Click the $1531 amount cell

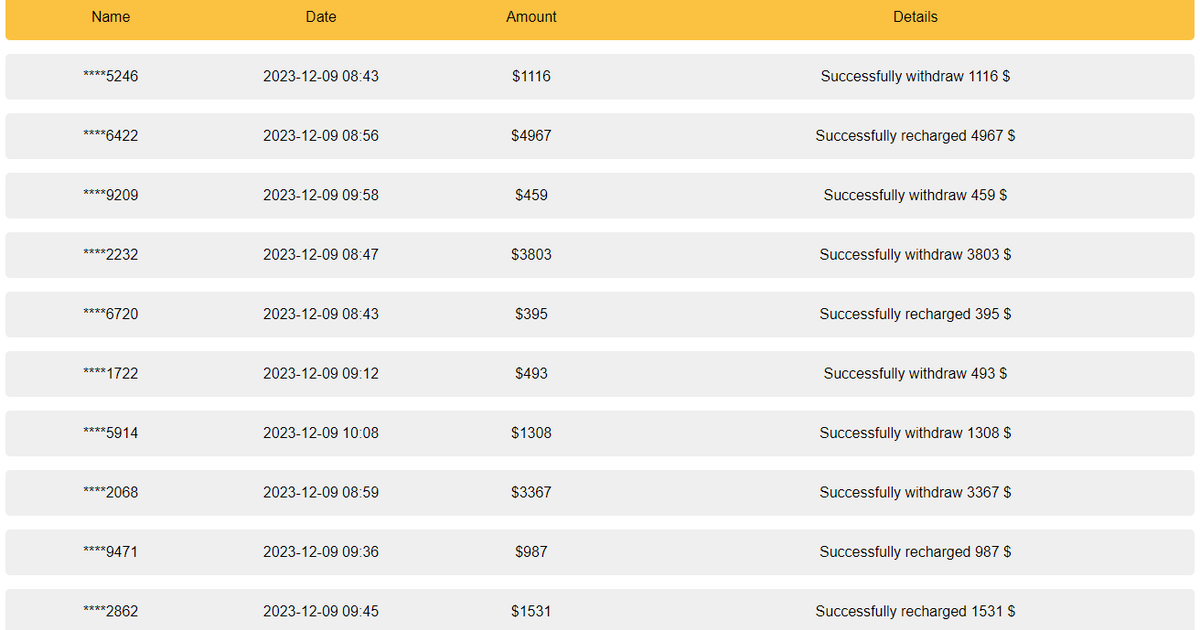coord(531,611)
